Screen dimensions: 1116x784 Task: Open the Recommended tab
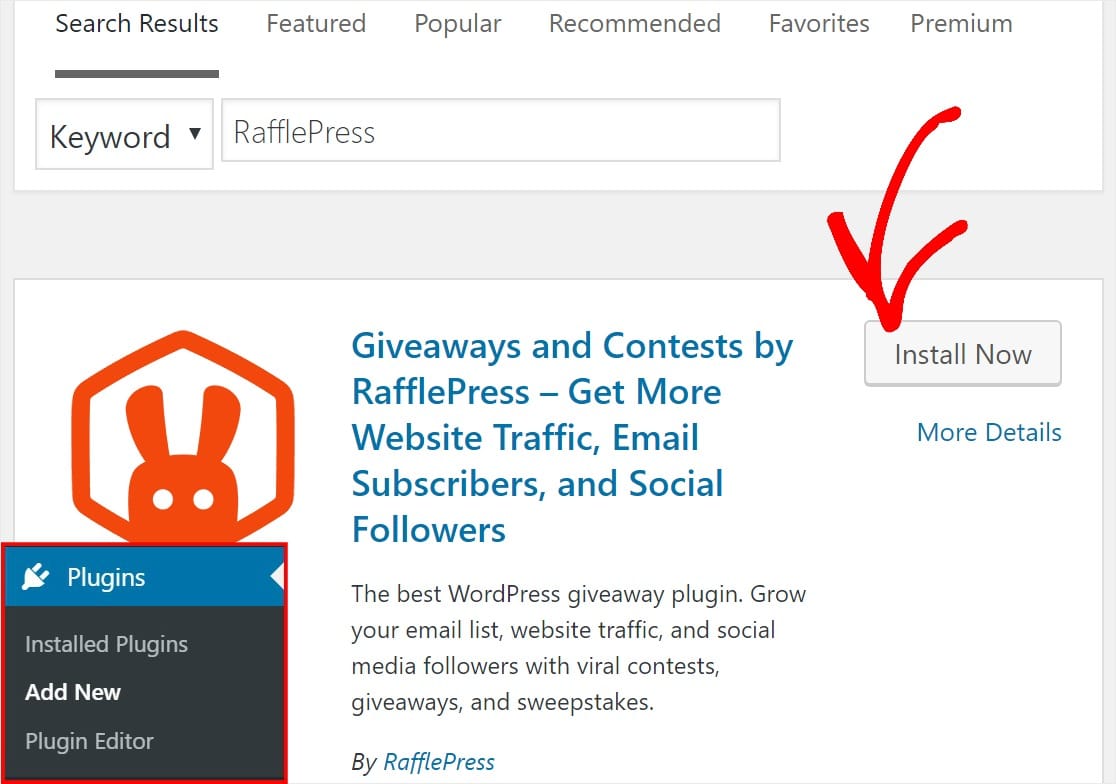click(x=634, y=24)
